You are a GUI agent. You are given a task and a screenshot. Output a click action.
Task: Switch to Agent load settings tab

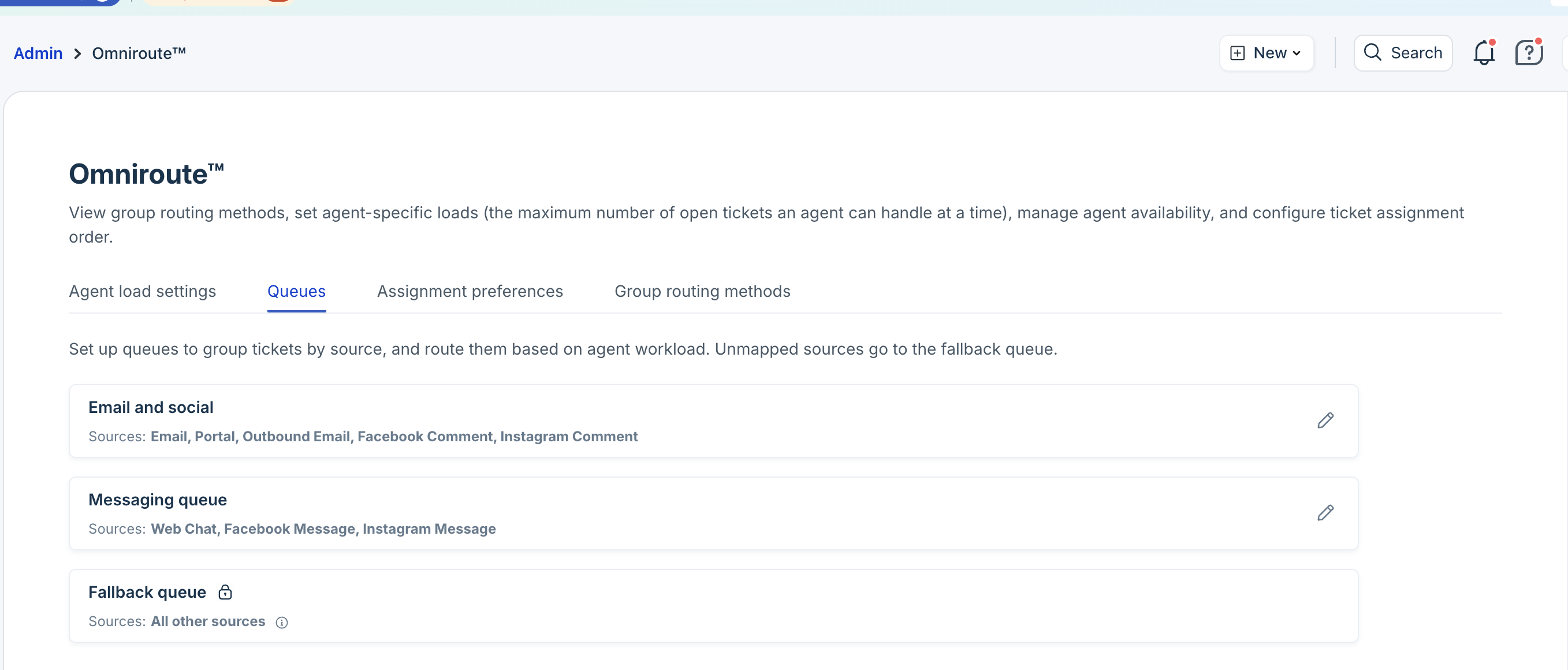click(143, 292)
